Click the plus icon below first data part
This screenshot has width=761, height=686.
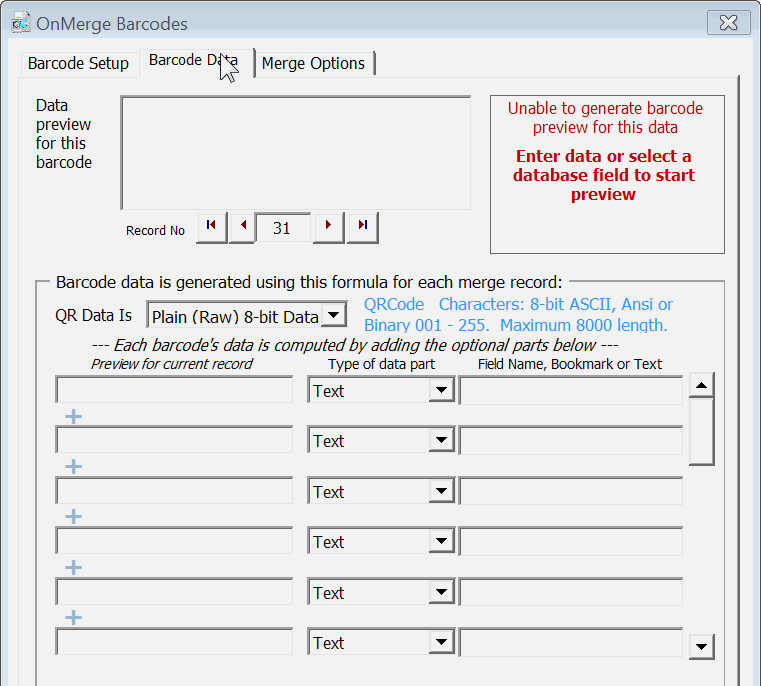[73, 416]
